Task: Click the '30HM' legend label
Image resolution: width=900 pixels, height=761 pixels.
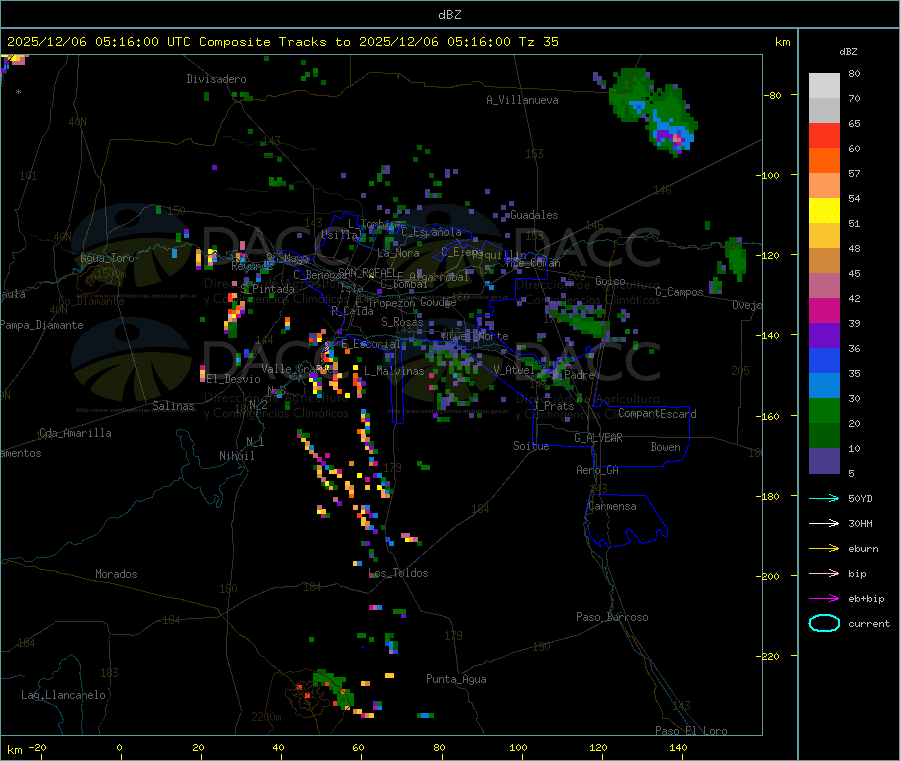Action: 860,523
